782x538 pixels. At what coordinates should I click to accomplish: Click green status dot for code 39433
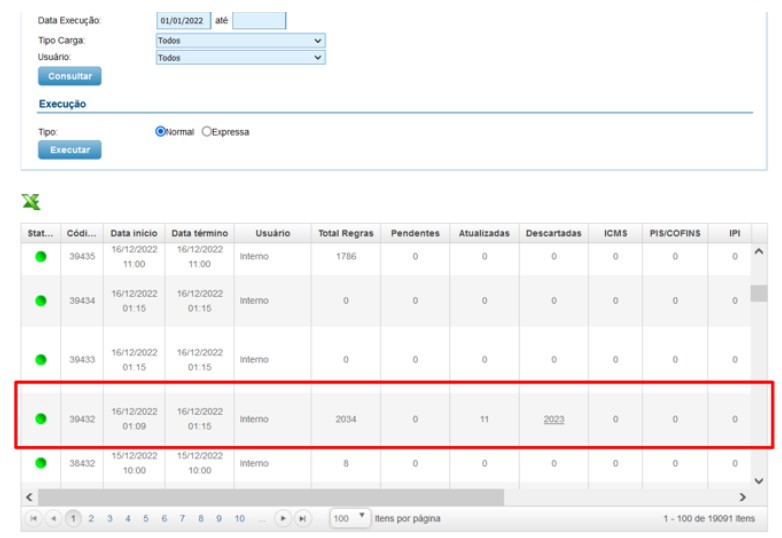point(41,359)
